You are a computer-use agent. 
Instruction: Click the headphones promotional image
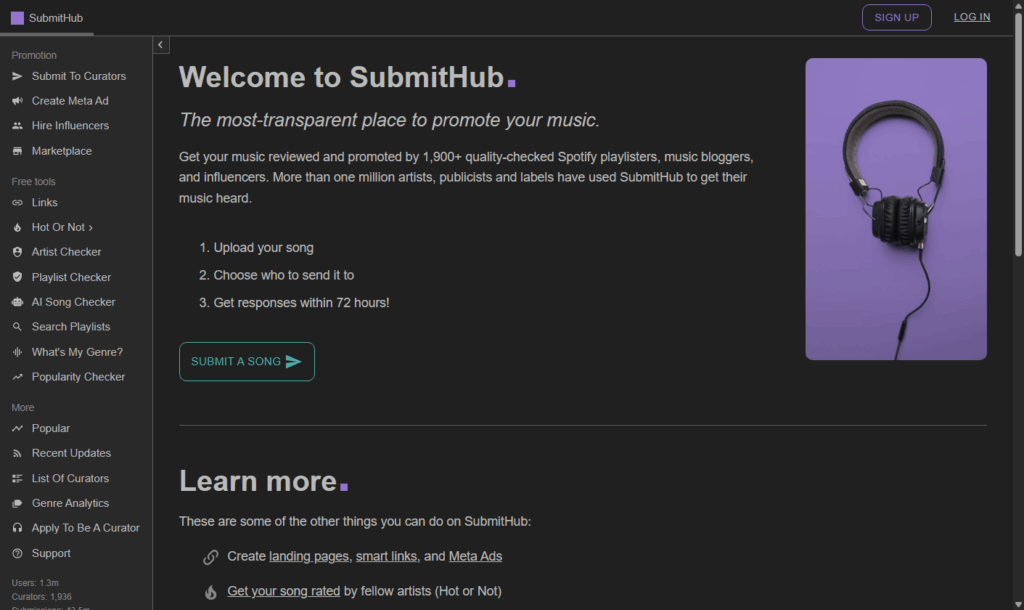coord(896,209)
